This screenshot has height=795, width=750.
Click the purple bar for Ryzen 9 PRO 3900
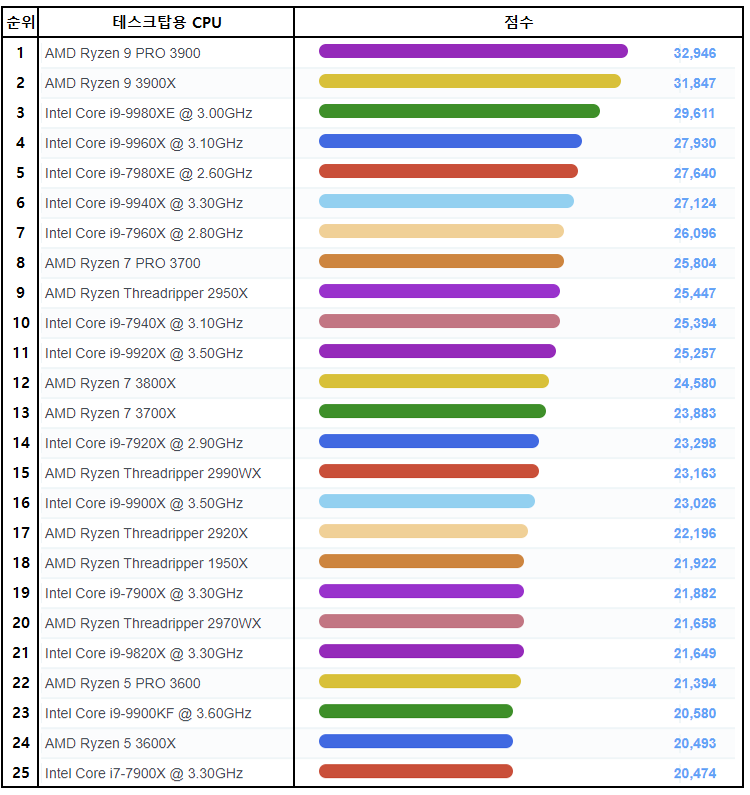473,51
